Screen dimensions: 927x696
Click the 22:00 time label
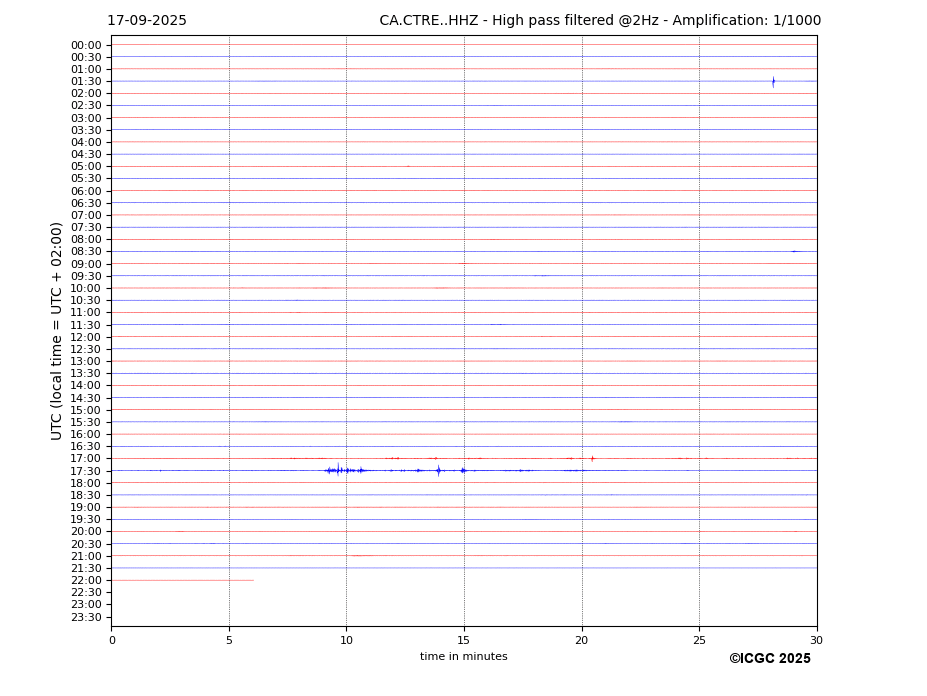pyautogui.click(x=86, y=581)
